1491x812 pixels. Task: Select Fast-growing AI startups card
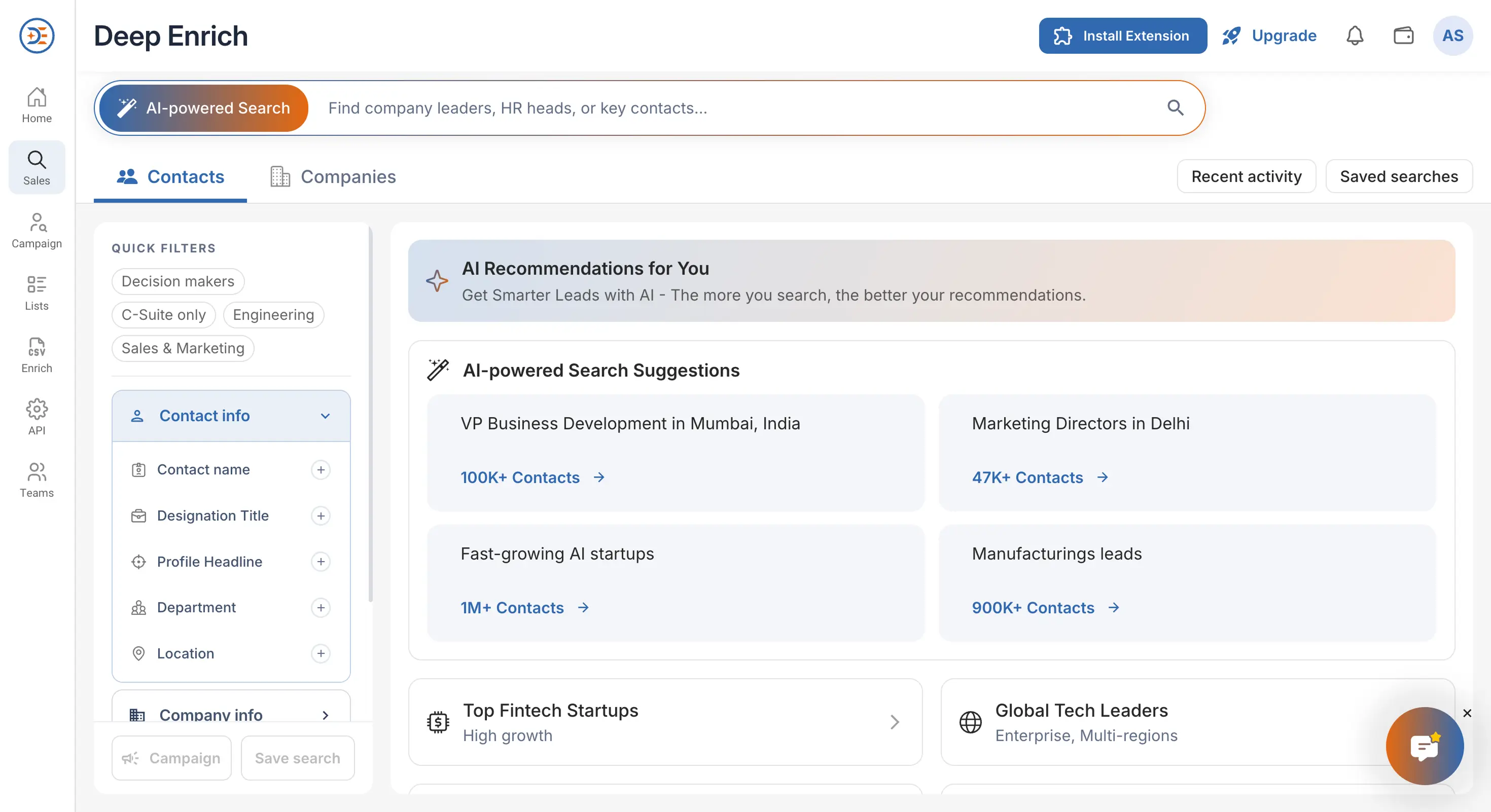click(x=676, y=582)
